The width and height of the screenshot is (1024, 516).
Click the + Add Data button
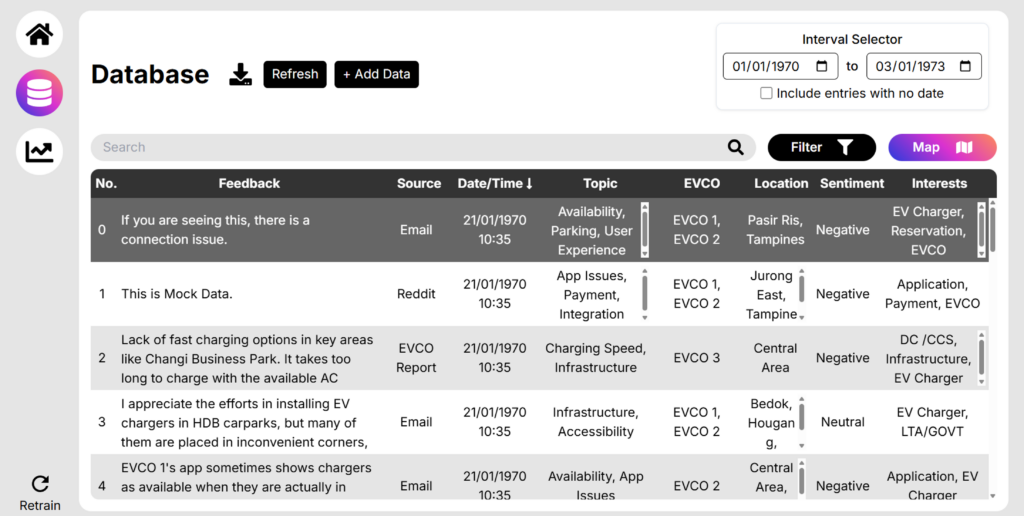pyautogui.click(x=376, y=75)
